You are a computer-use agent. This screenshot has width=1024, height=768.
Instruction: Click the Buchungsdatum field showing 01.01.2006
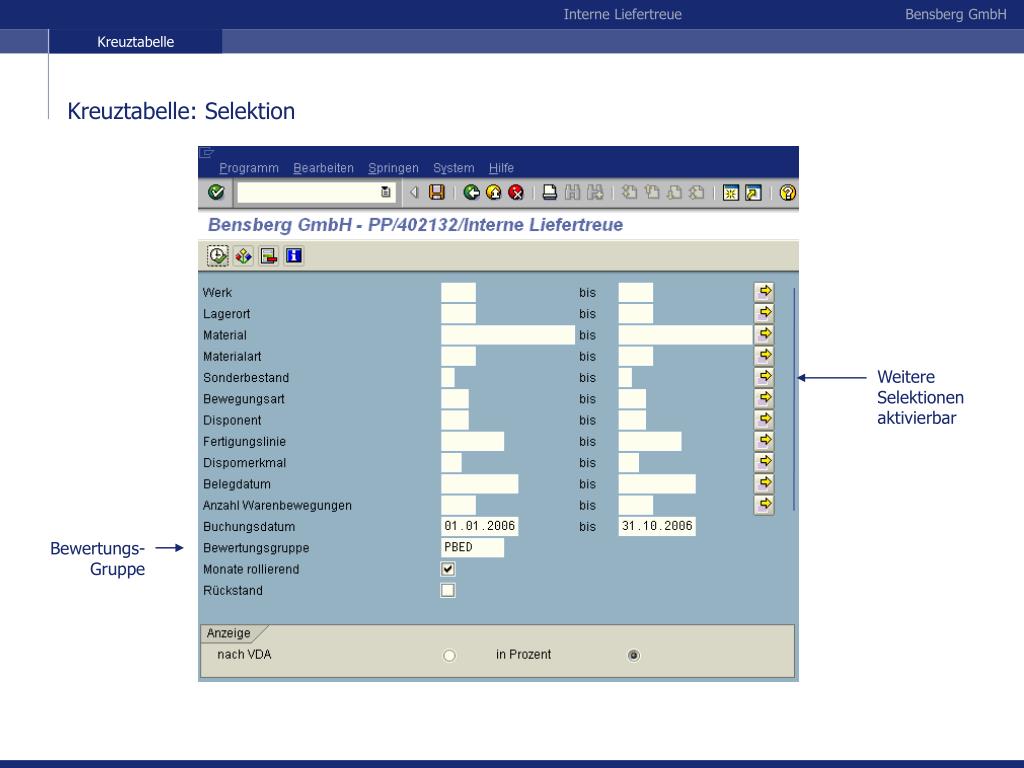tap(480, 526)
